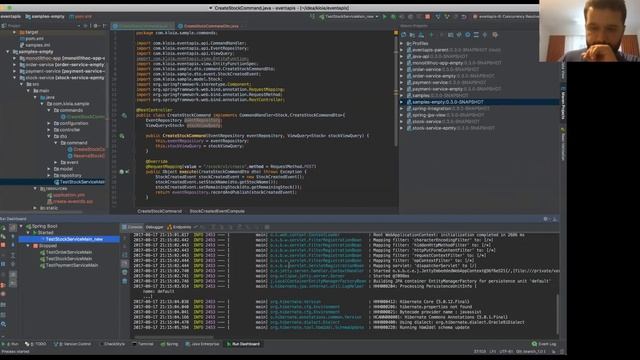Open the Event Log in status bar
Viewport: 640px width, 360px height.
pos(544,344)
